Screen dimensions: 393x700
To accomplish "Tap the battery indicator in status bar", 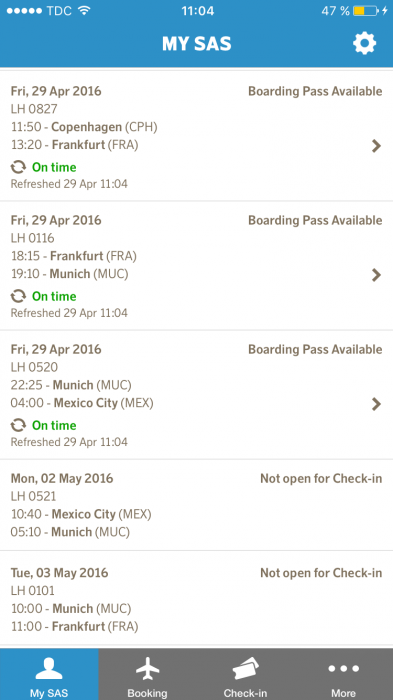I will (365, 11).
